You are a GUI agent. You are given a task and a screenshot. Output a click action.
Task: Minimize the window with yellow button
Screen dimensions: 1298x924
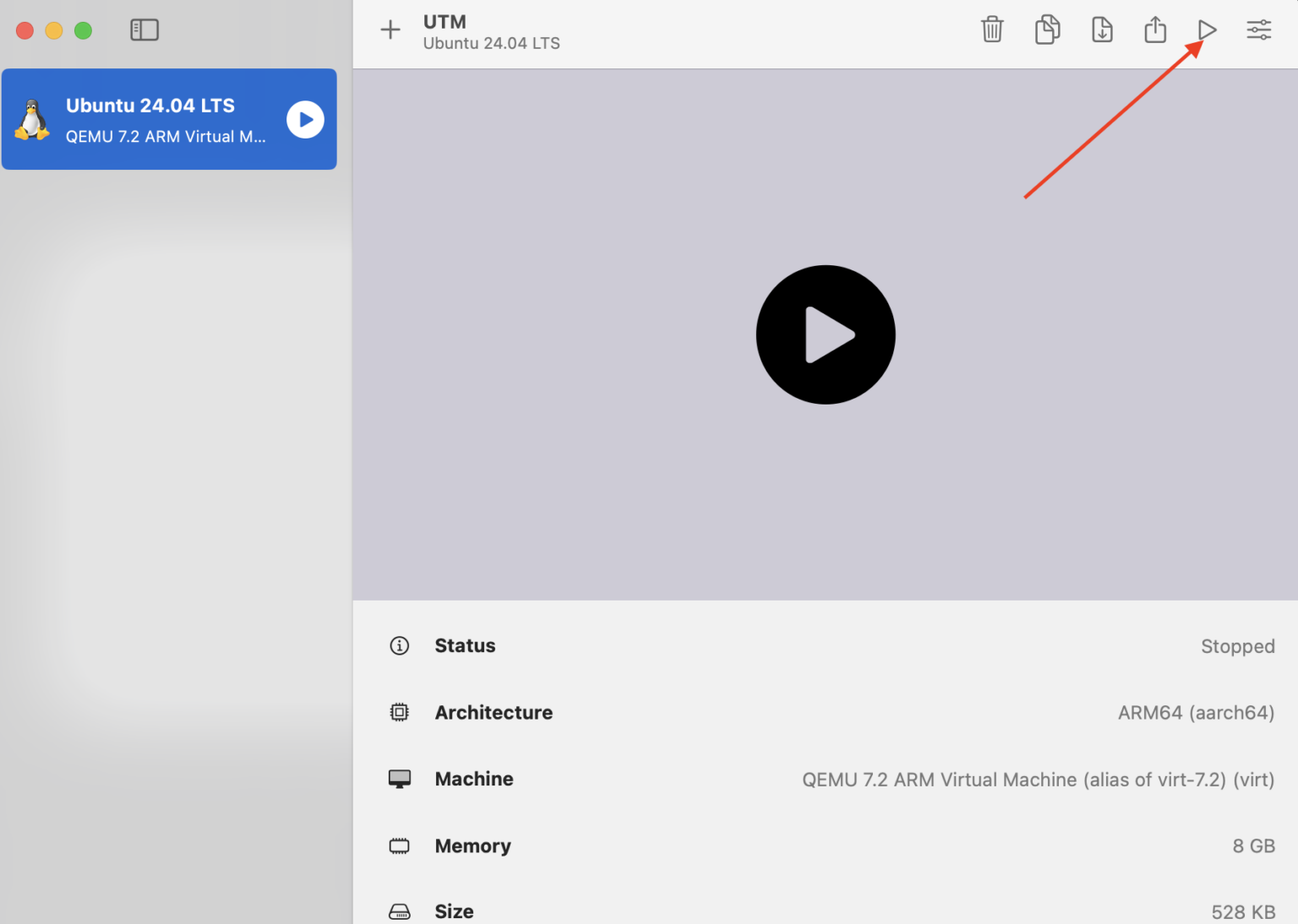54,30
